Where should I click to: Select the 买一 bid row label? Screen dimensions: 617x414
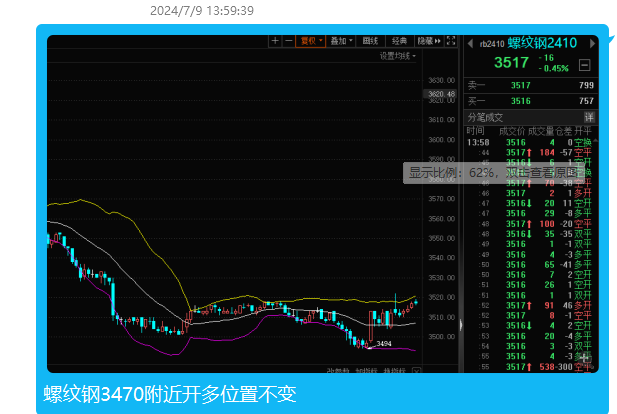pos(476,101)
